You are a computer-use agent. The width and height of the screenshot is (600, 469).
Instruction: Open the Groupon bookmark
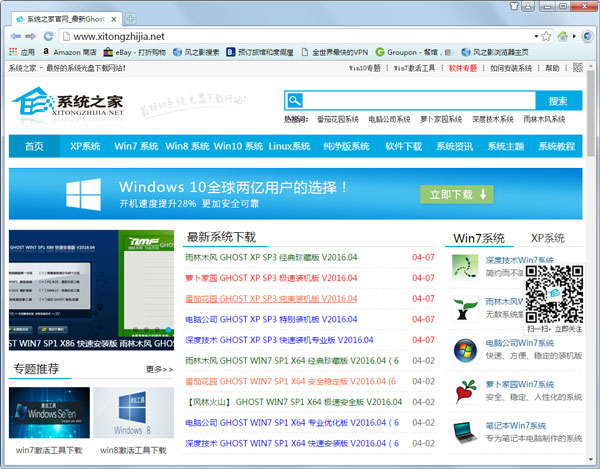click(x=414, y=52)
